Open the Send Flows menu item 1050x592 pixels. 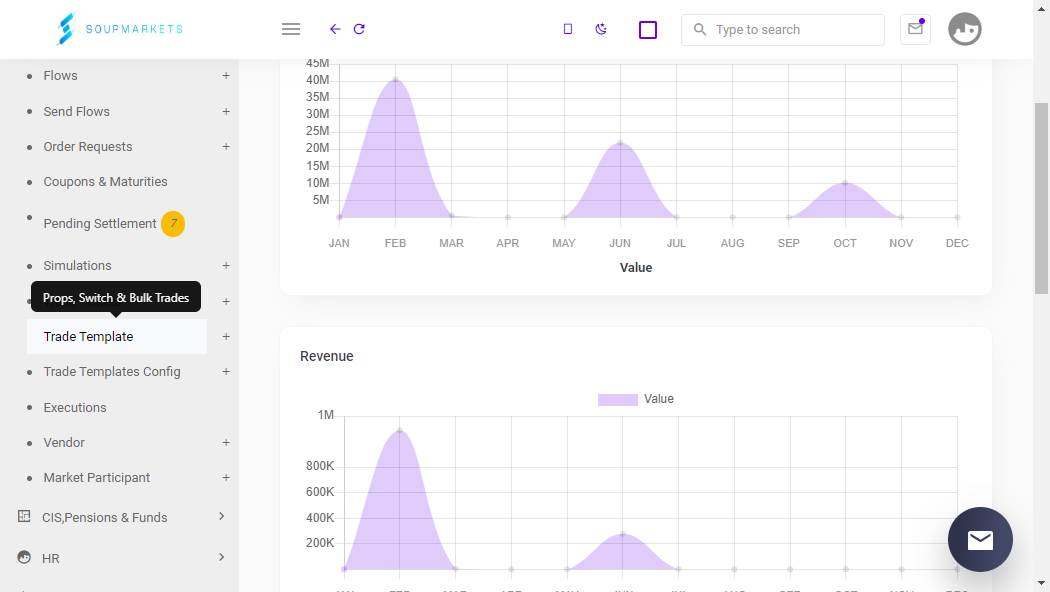(76, 112)
